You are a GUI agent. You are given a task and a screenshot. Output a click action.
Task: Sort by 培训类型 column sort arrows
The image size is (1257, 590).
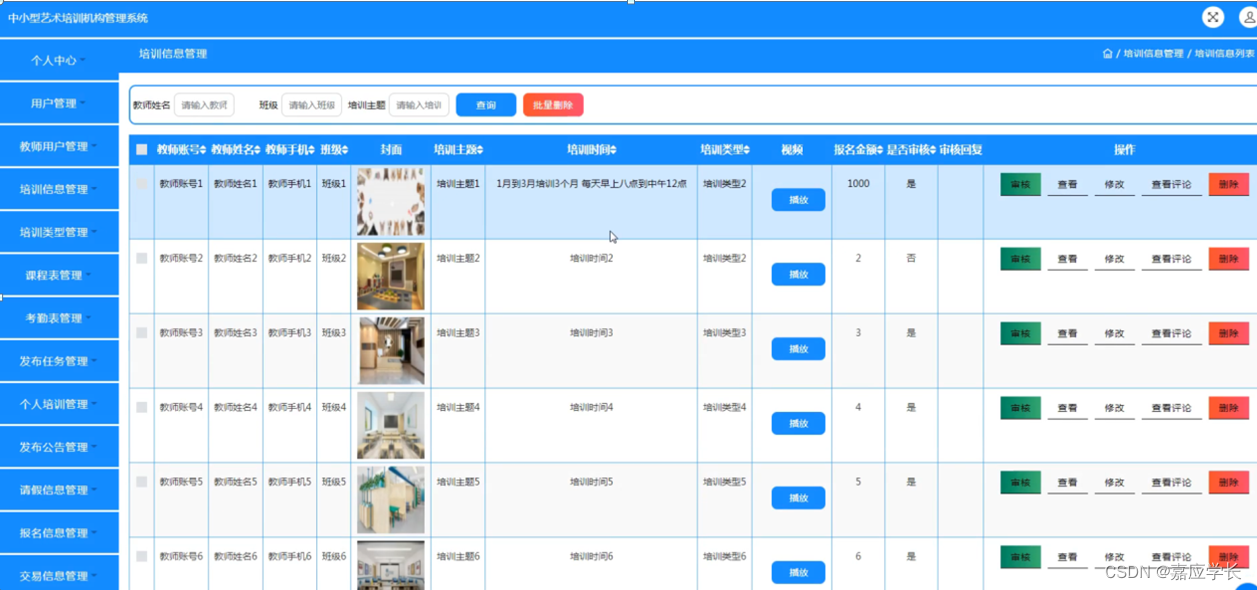click(744, 150)
